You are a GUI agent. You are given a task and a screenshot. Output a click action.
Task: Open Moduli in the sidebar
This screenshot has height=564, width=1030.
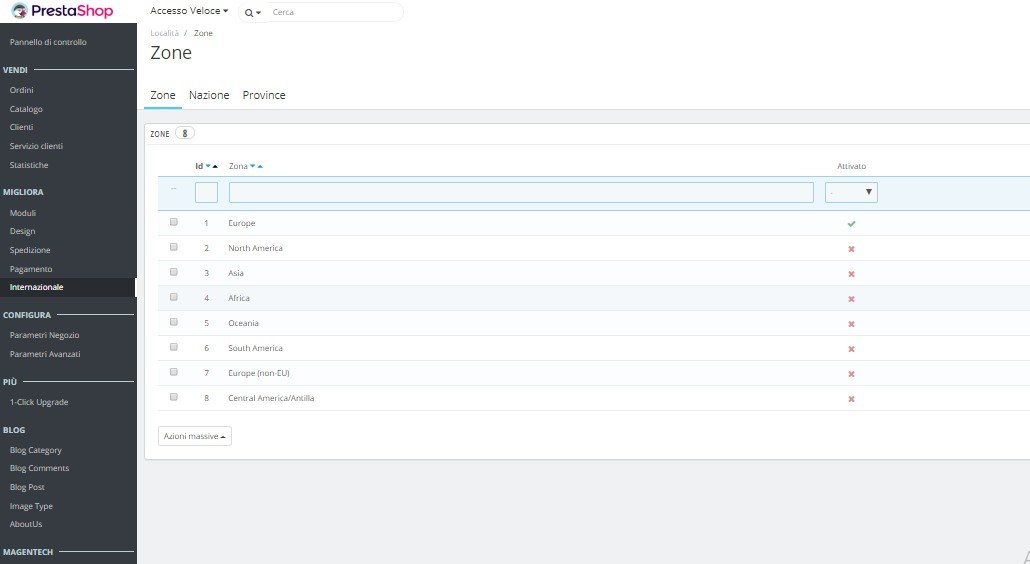[23, 213]
